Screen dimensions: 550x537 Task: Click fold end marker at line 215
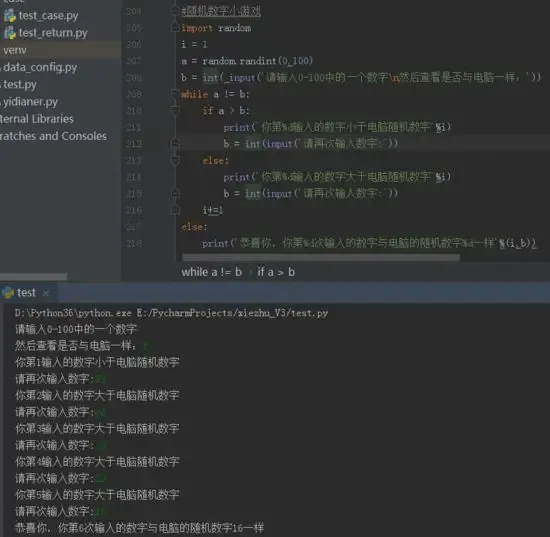(x=175, y=193)
